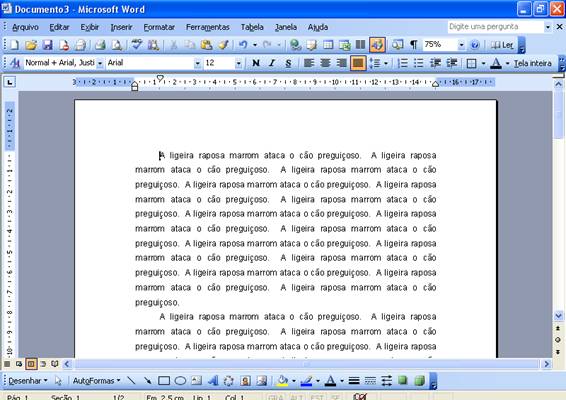Align text to the left
This screenshot has height=400, width=566.
coord(309,63)
